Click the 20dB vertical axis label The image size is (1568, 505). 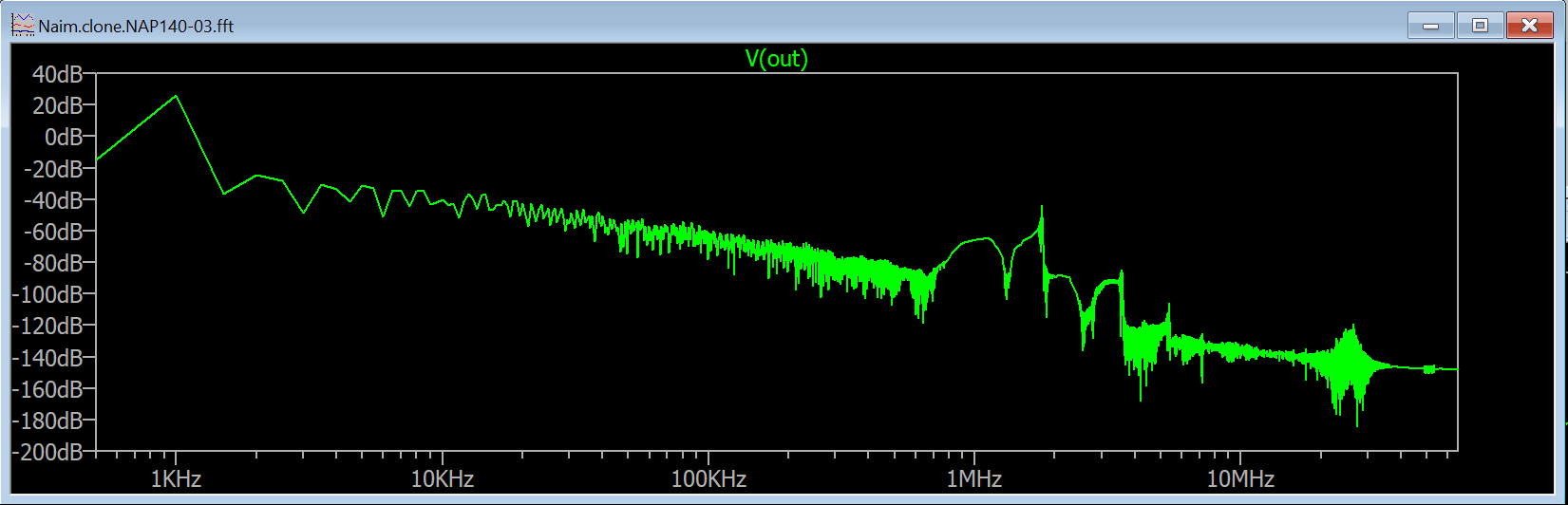tap(57, 104)
